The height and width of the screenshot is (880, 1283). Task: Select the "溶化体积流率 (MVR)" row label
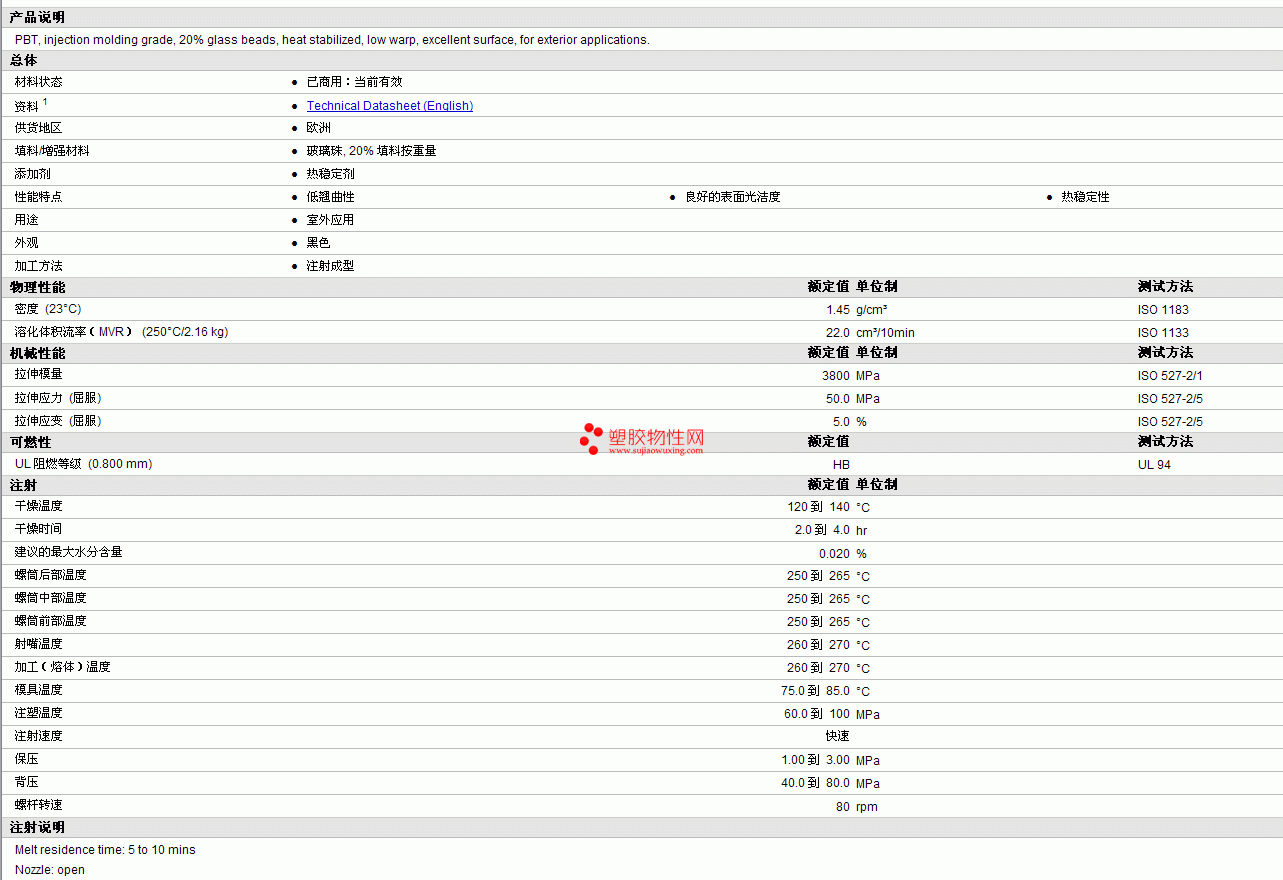121,332
